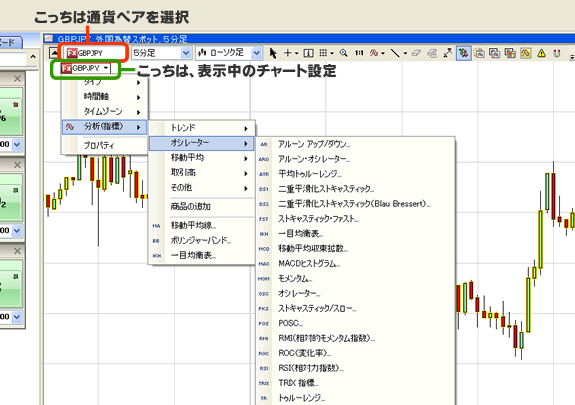Expand the トレンド indicator submenu
575x405 pixels.
click(201, 128)
